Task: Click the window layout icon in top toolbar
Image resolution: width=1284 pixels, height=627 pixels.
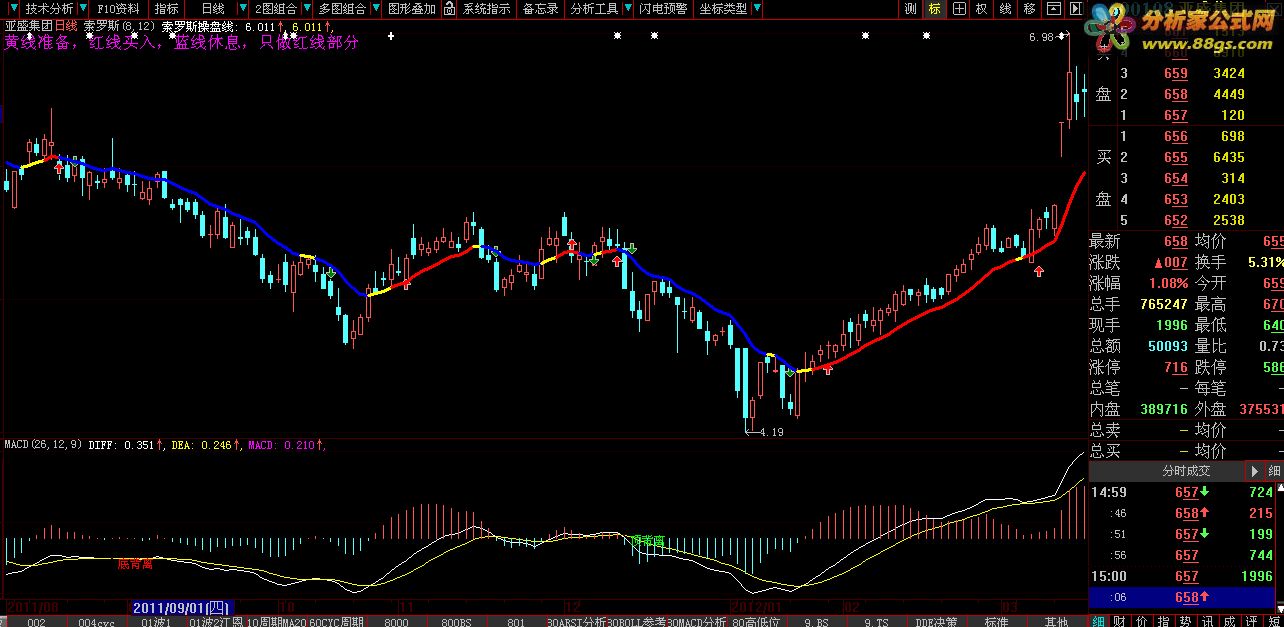Action: tap(1054, 9)
